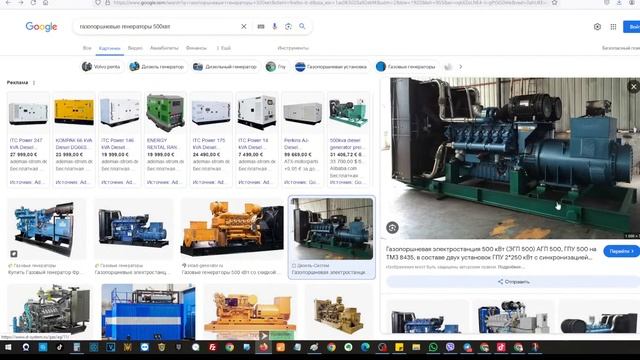Click the Отправить share button
The width and height of the screenshot is (640, 360).
513,282
